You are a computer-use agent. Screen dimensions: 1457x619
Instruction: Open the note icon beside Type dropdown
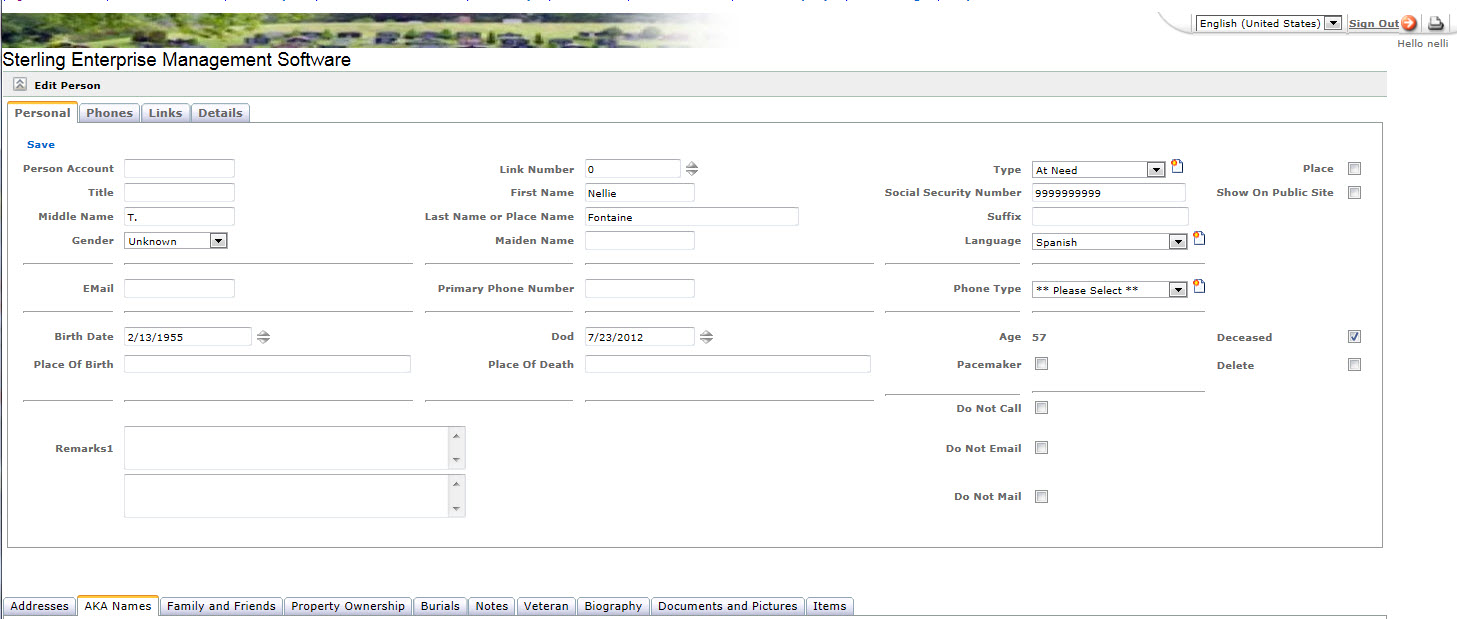[x=1177, y=167]
